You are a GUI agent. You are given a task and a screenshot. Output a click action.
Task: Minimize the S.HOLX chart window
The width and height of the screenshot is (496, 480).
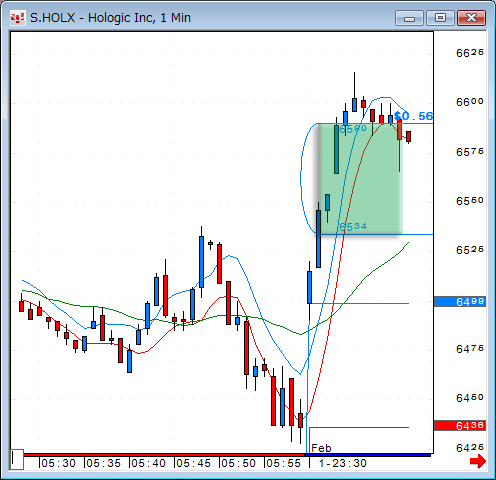[x=409, y=18]
